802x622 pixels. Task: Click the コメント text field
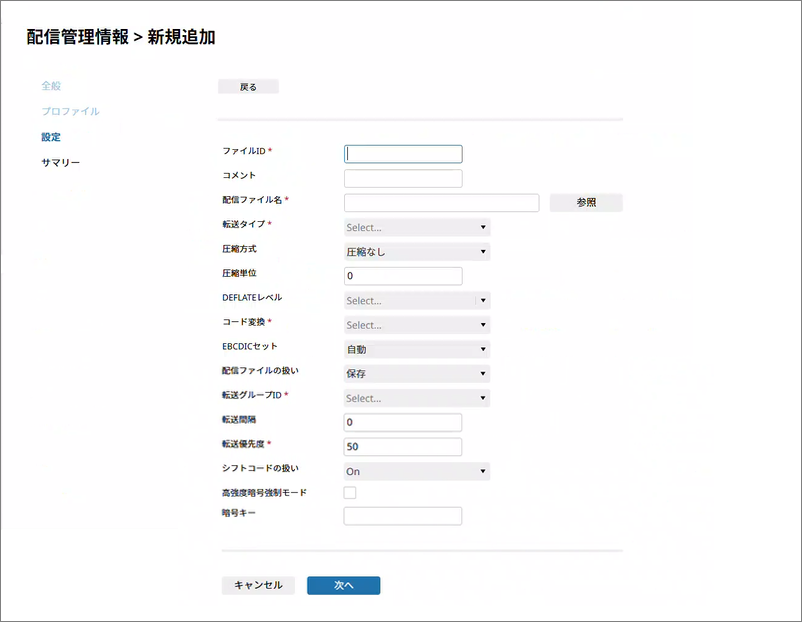click(403, 179)
